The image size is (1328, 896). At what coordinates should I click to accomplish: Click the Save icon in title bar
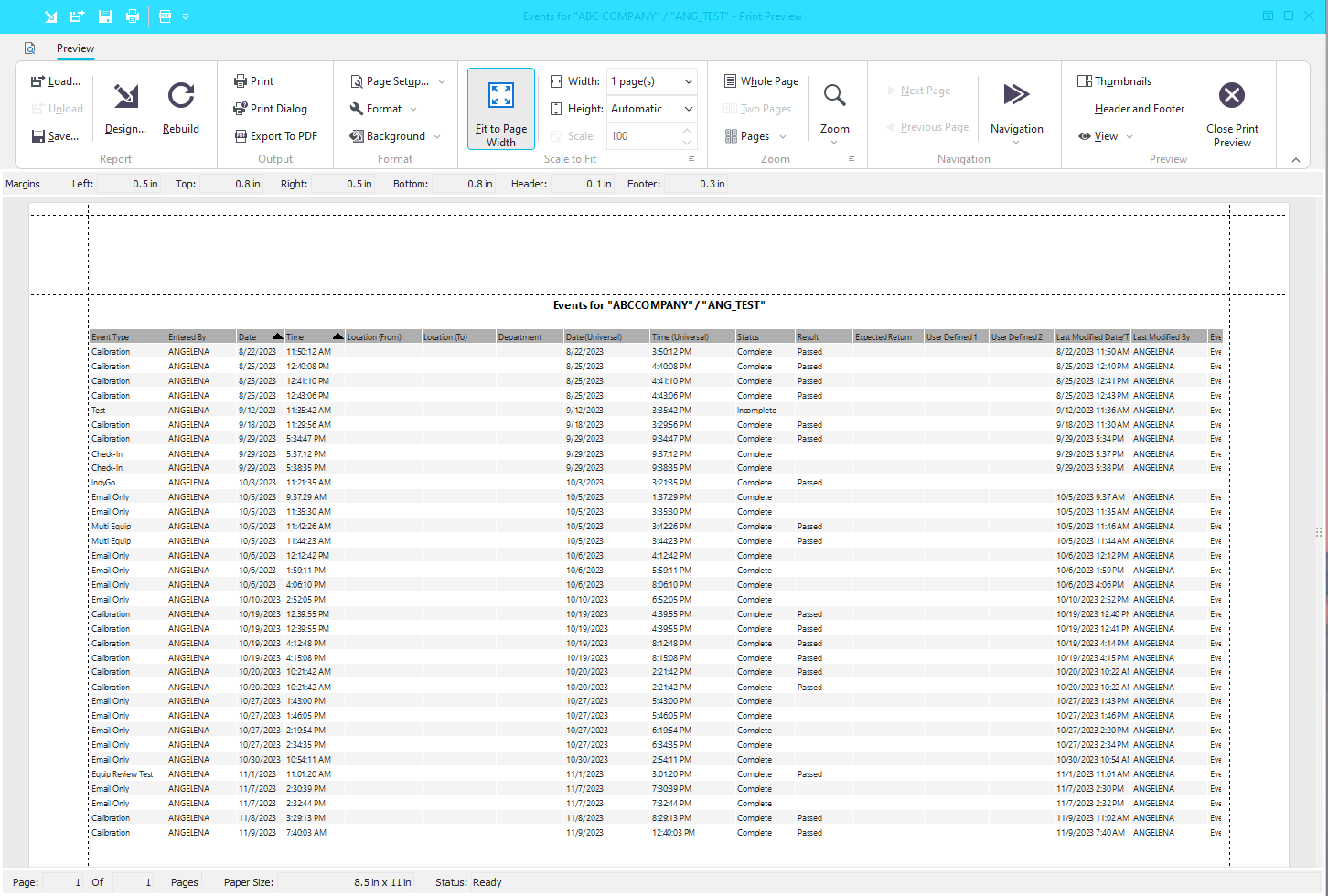click(105, 16)
